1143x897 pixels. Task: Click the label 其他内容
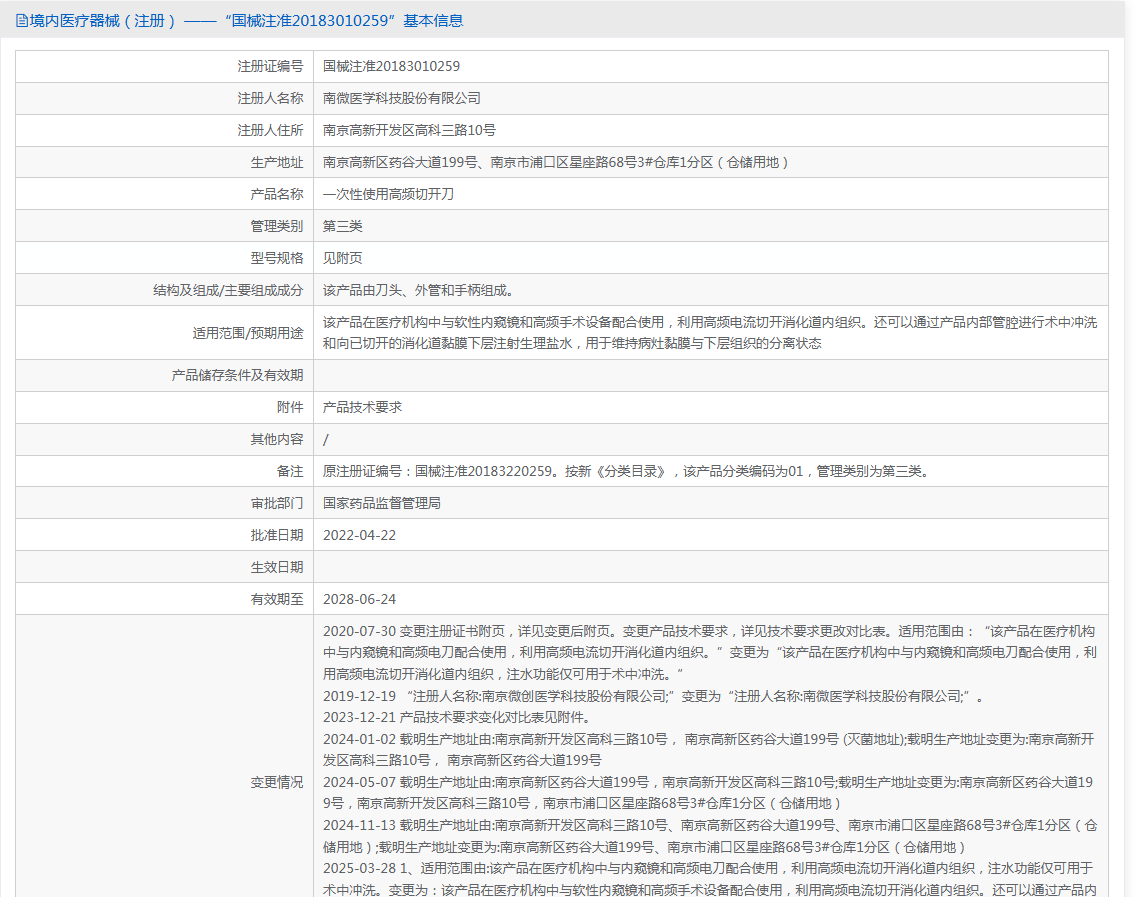click(x=276, y=439)
